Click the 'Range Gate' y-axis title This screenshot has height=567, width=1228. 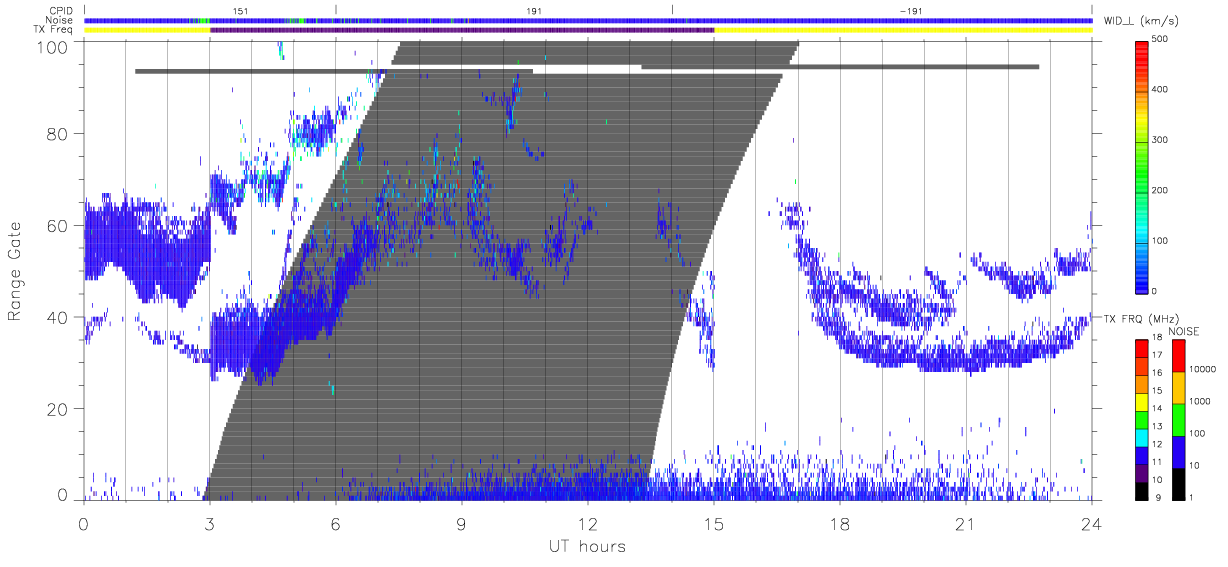point(15,271)
